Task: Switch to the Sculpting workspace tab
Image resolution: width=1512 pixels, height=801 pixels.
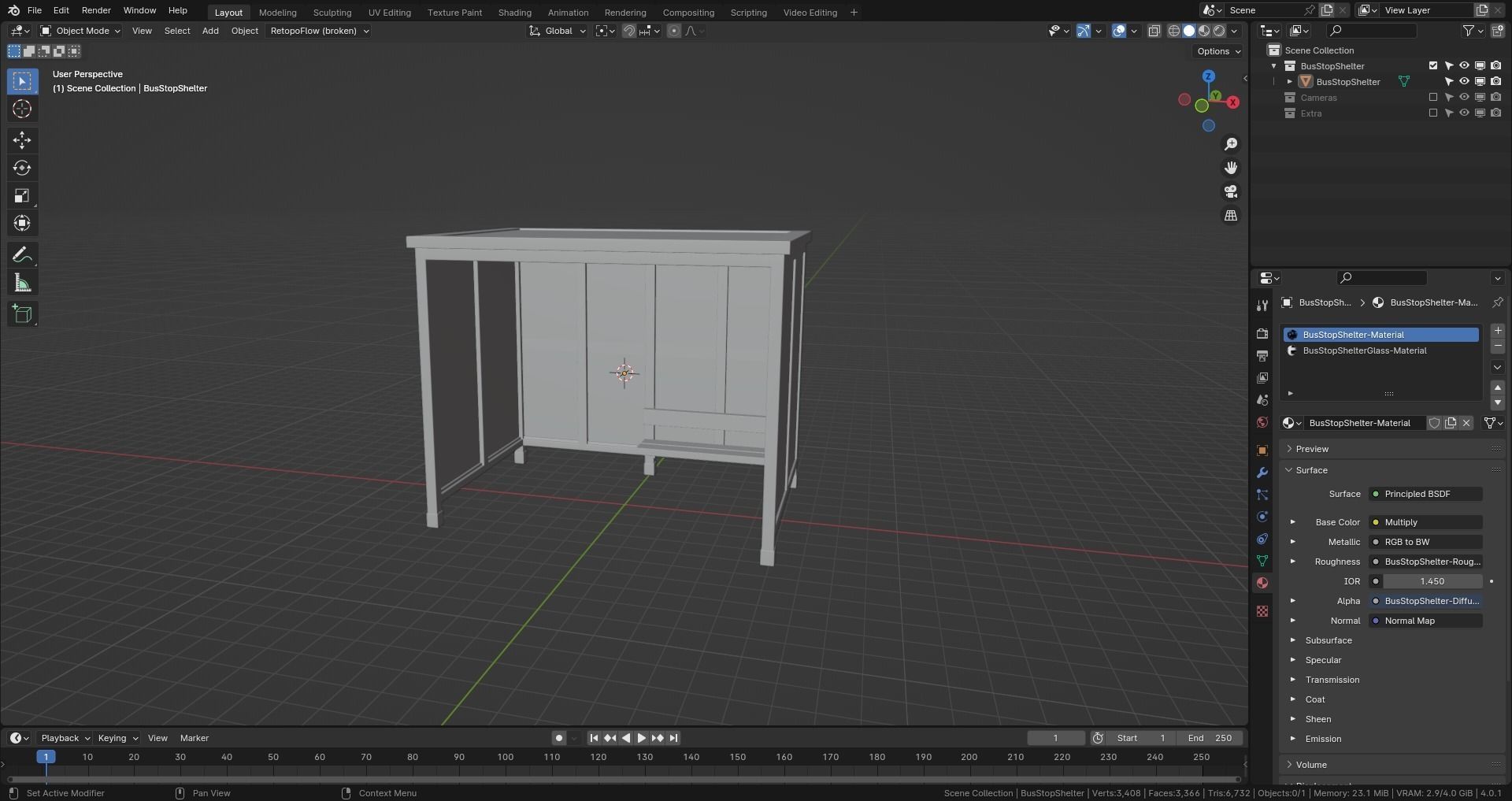Action: tap(332, 13)
